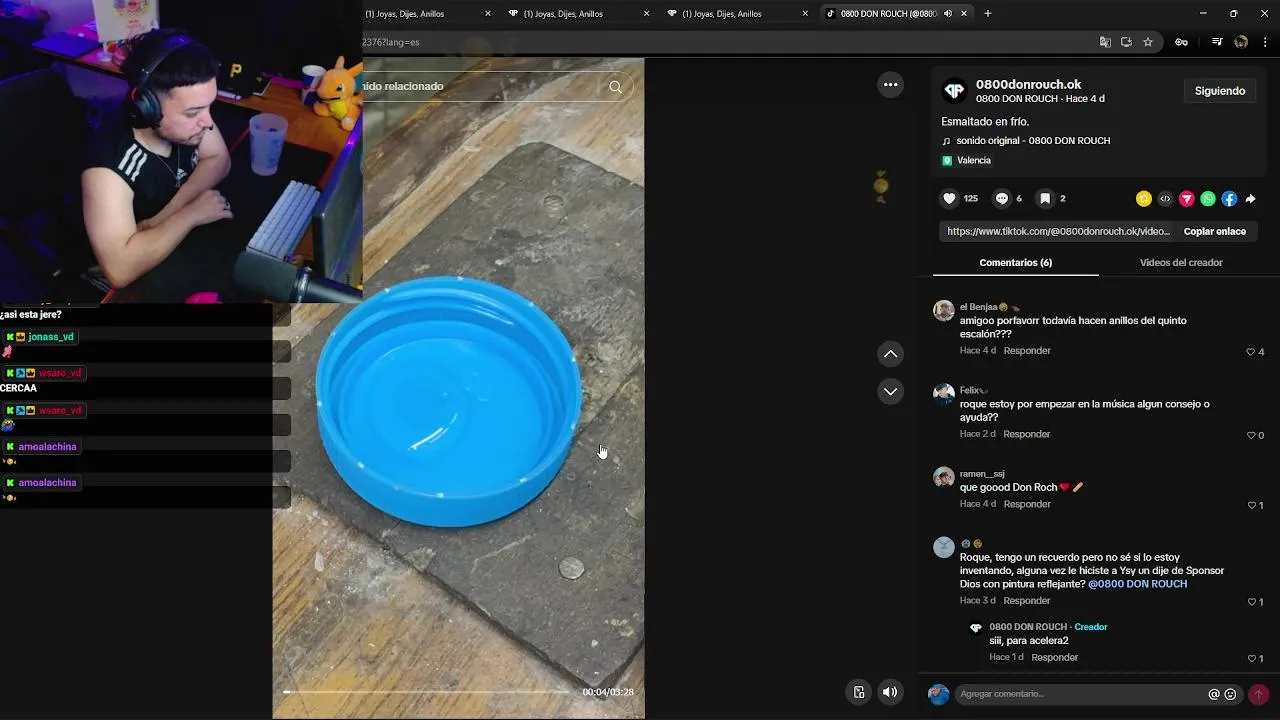
Task: Open the @0800 DON ROUCH mention link
Action: pyautogui.click(x=1138, y=584)
